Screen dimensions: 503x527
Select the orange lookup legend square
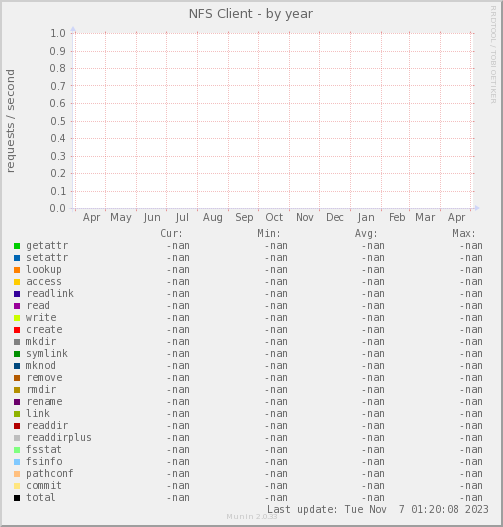click(x=17, y=270)
